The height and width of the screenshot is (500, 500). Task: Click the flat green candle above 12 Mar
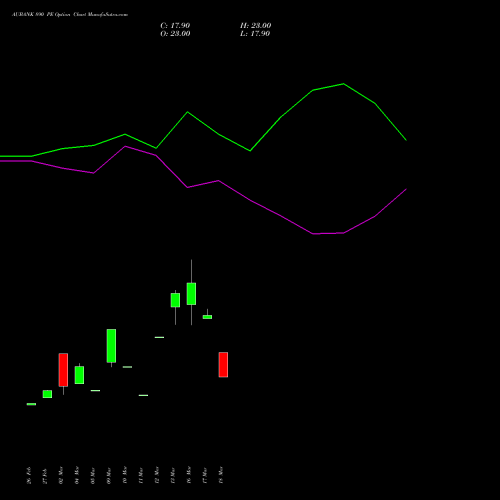click(159, 337)
